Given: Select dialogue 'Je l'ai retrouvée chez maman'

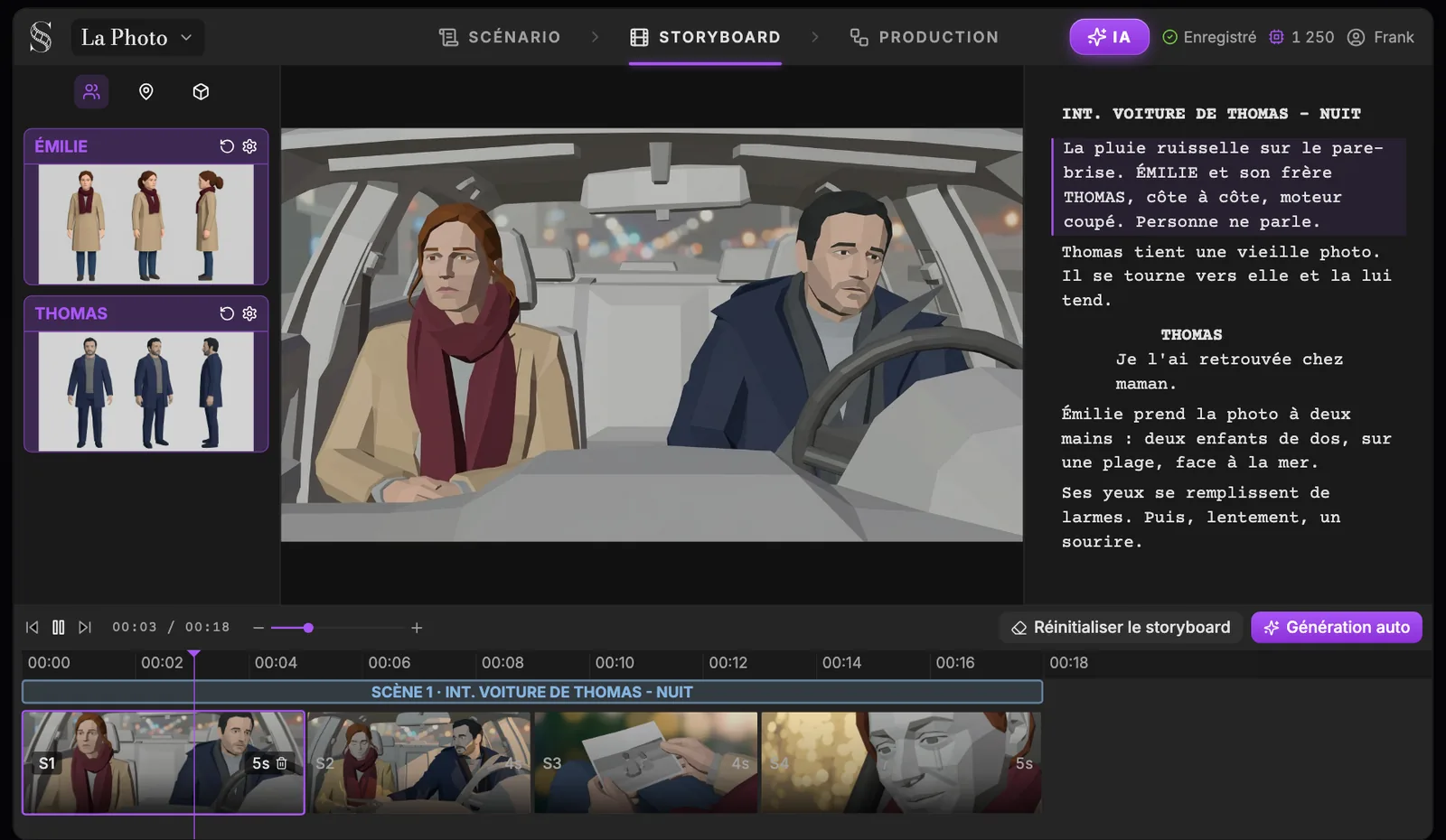Looking at the screenshot, I should pos(1229,371).
